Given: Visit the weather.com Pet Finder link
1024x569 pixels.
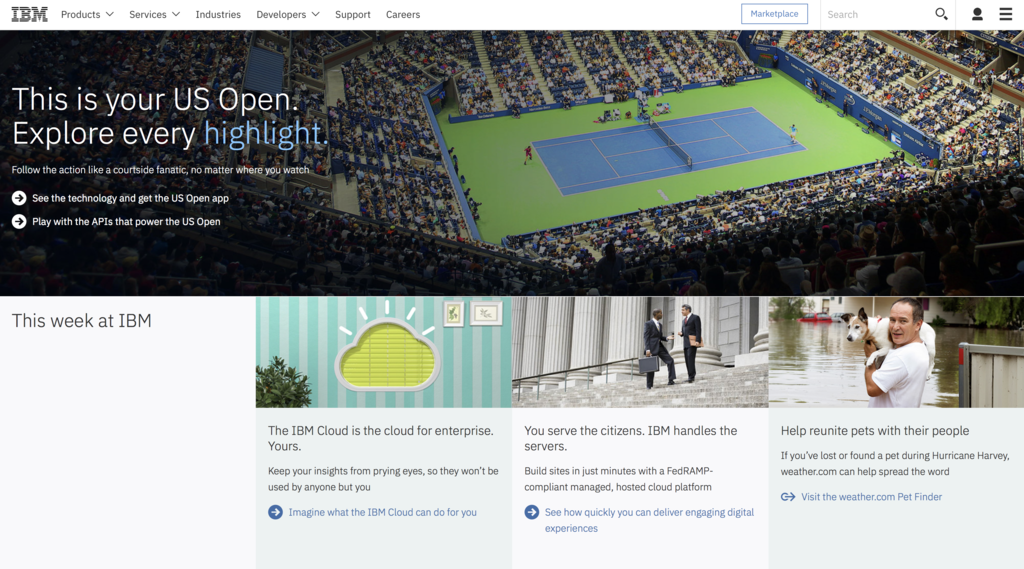Looking at the screenshot, I should coord(871,496).
